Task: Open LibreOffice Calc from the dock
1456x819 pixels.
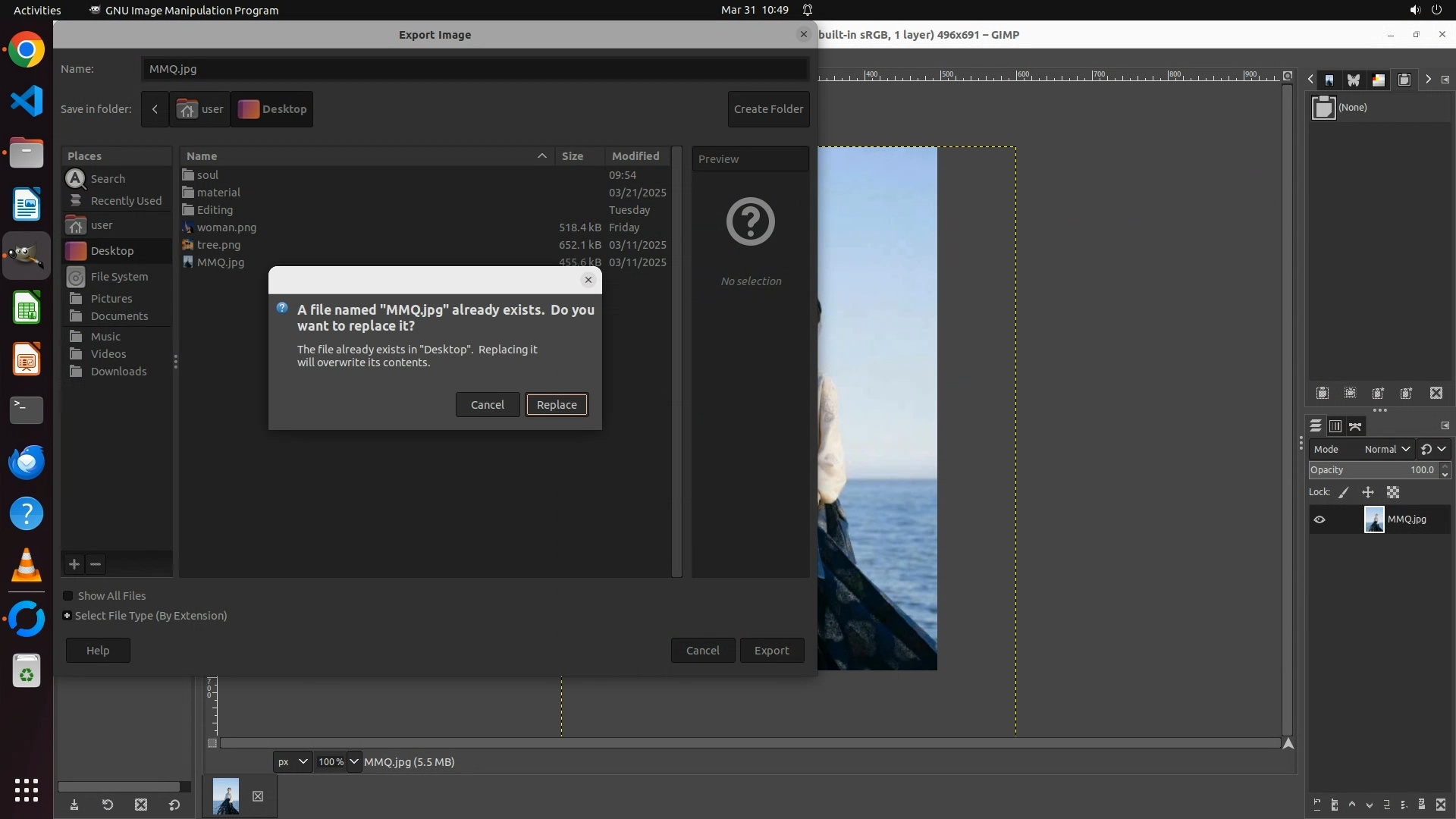Action: point(27,308)
